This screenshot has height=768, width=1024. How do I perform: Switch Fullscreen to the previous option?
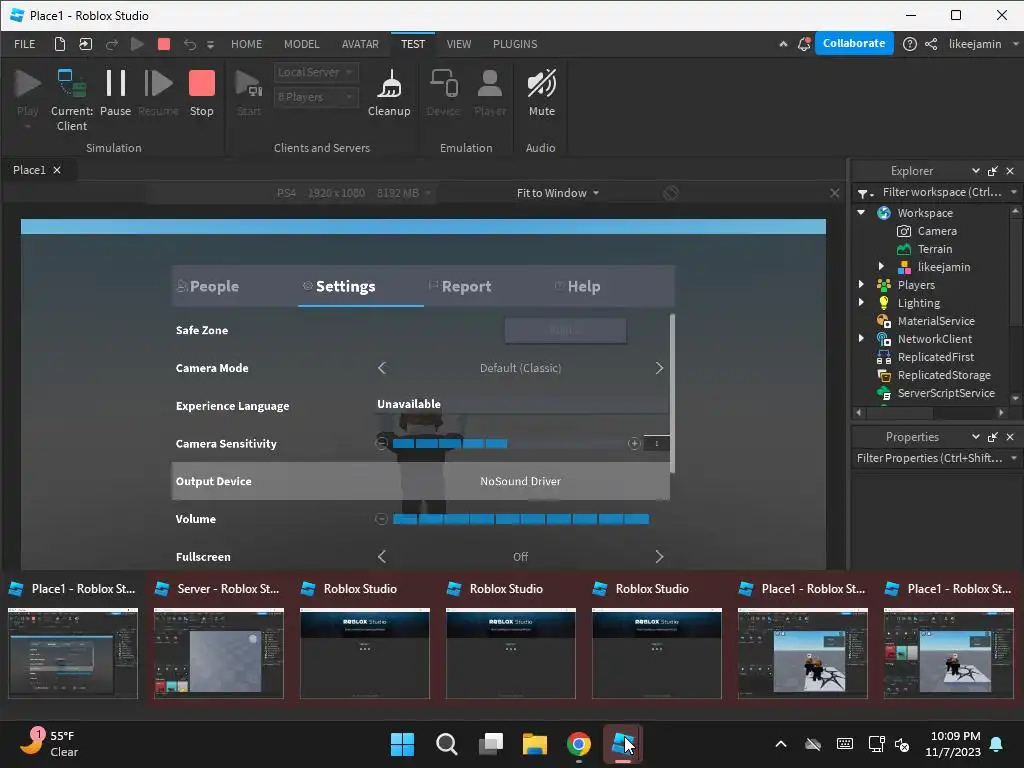[382, 556]
